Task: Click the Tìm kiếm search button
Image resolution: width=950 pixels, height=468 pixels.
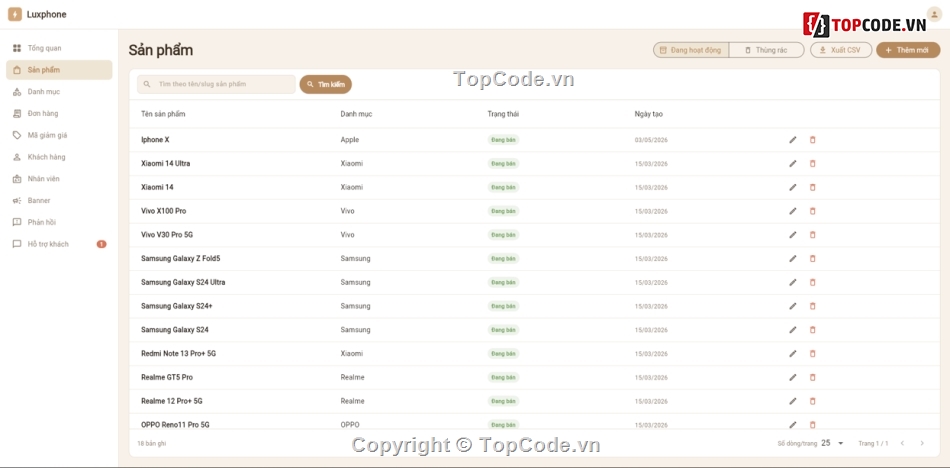Action: [x=325, y=84]
